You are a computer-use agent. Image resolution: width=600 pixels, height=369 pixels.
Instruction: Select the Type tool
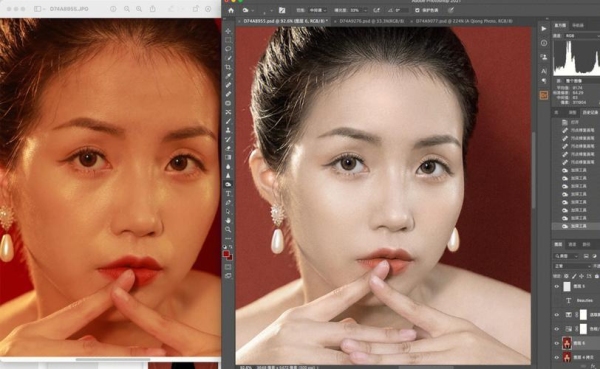click(228, 194)
